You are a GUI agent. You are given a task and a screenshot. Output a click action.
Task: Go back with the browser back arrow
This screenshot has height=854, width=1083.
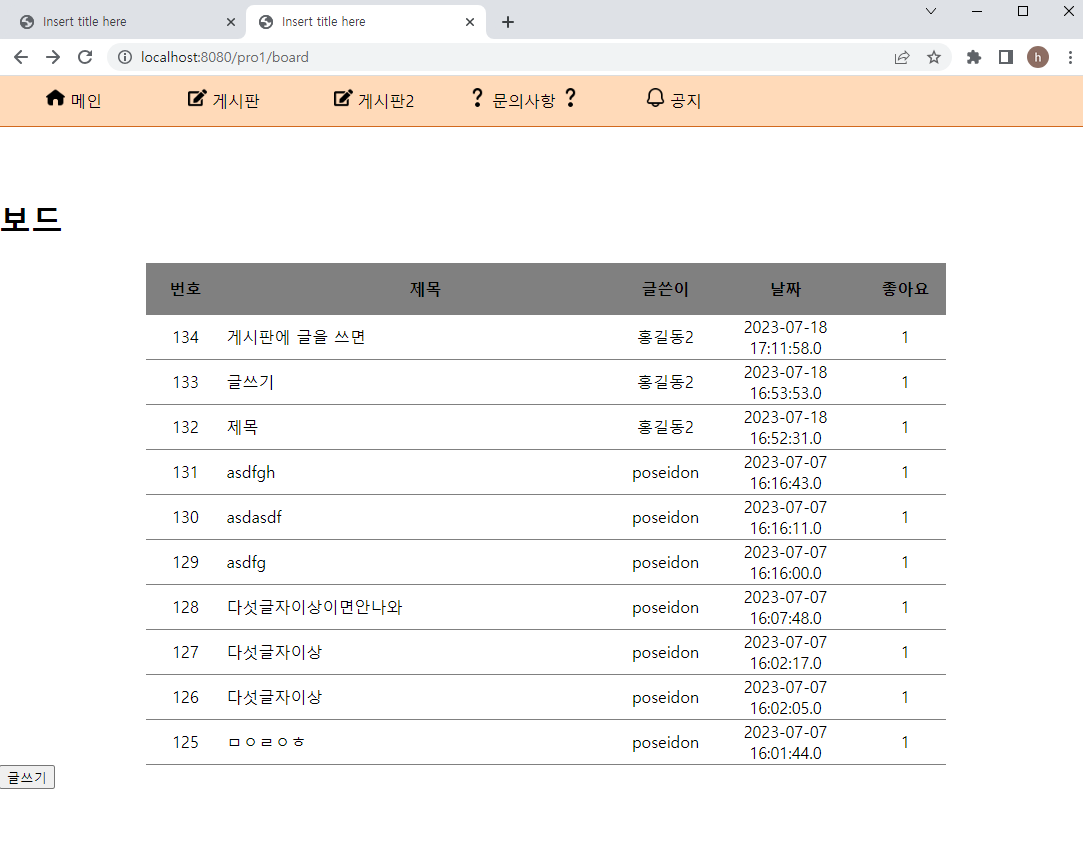tap(21, 57)
